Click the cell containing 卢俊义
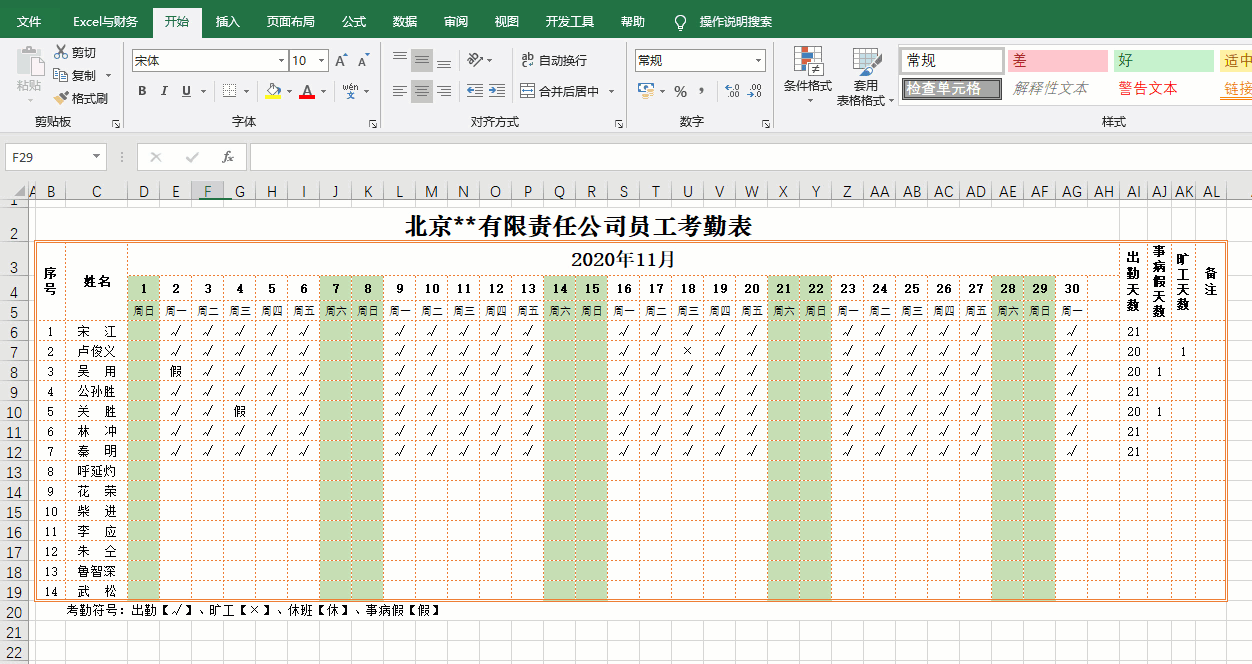This screenshot has height=664, width=1252. click(x=97, y=352)
